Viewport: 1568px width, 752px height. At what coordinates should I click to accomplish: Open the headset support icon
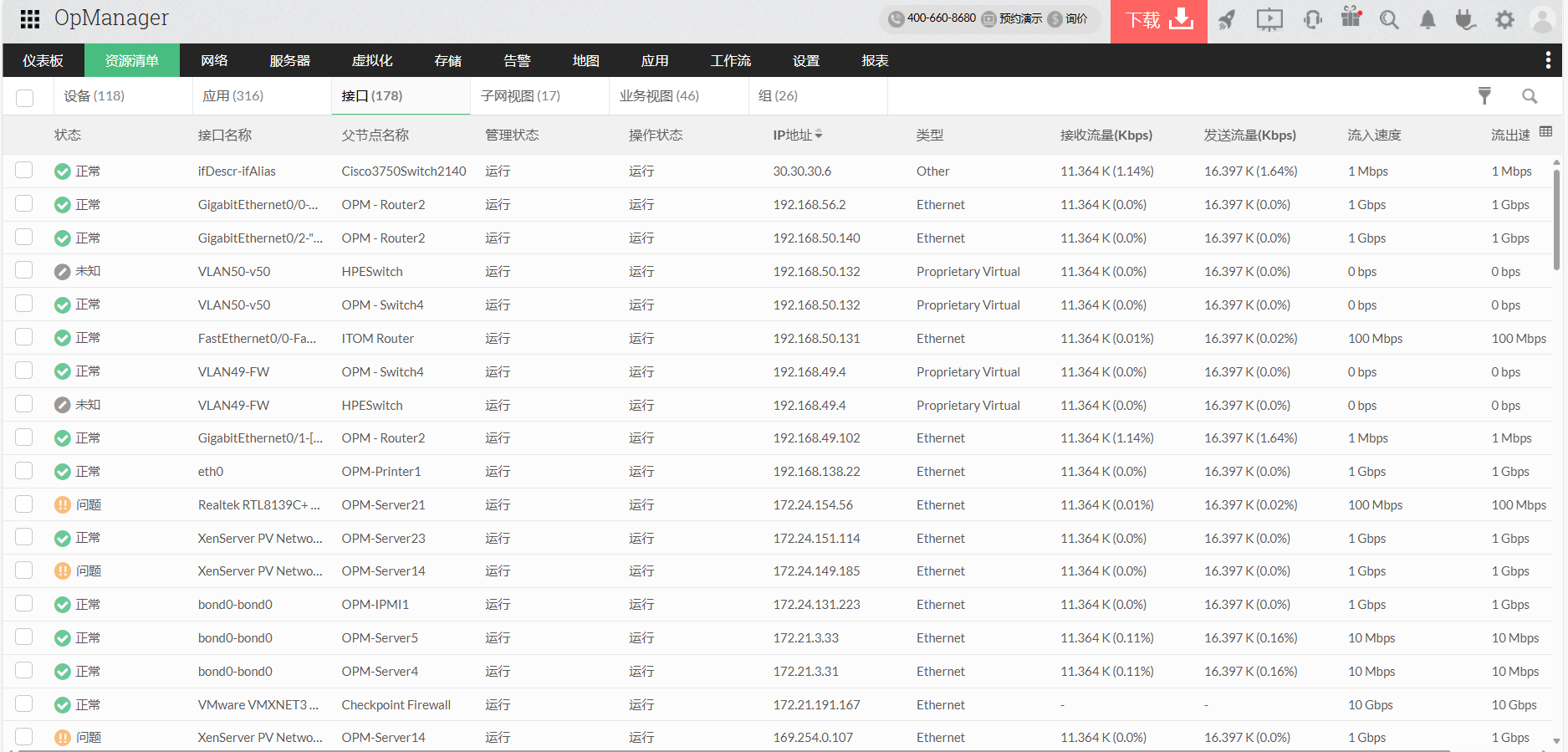click(1313, 19)
